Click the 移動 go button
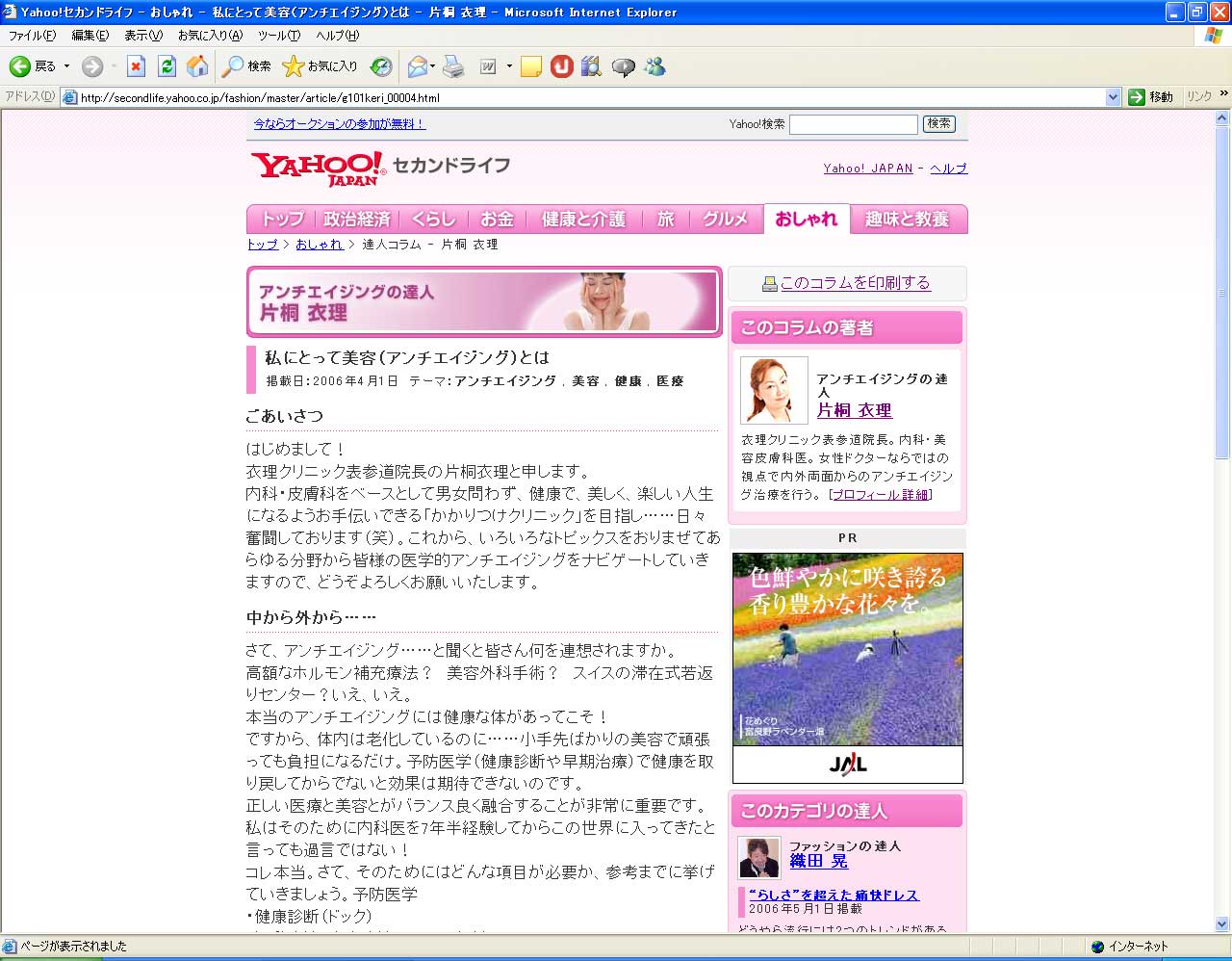The height and width of the screenshot is (961, 1232). [x=1151, y=97]
